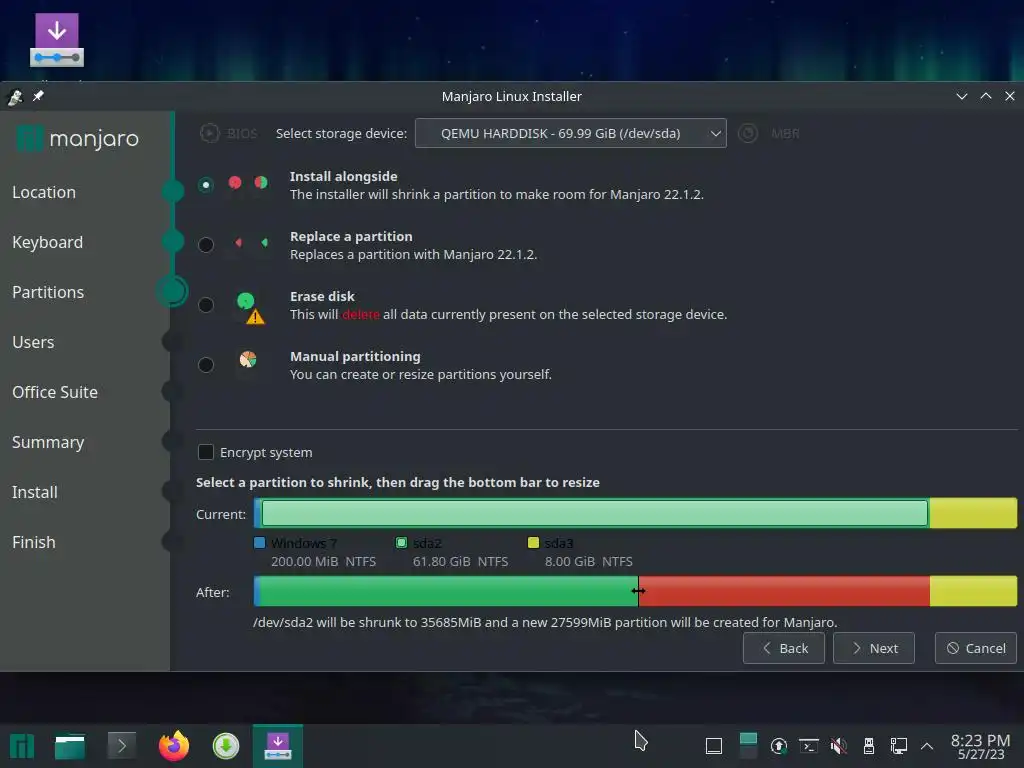1024x768 pixels.
Task: Open the virtual desktop pager
Action: point(748,746)
